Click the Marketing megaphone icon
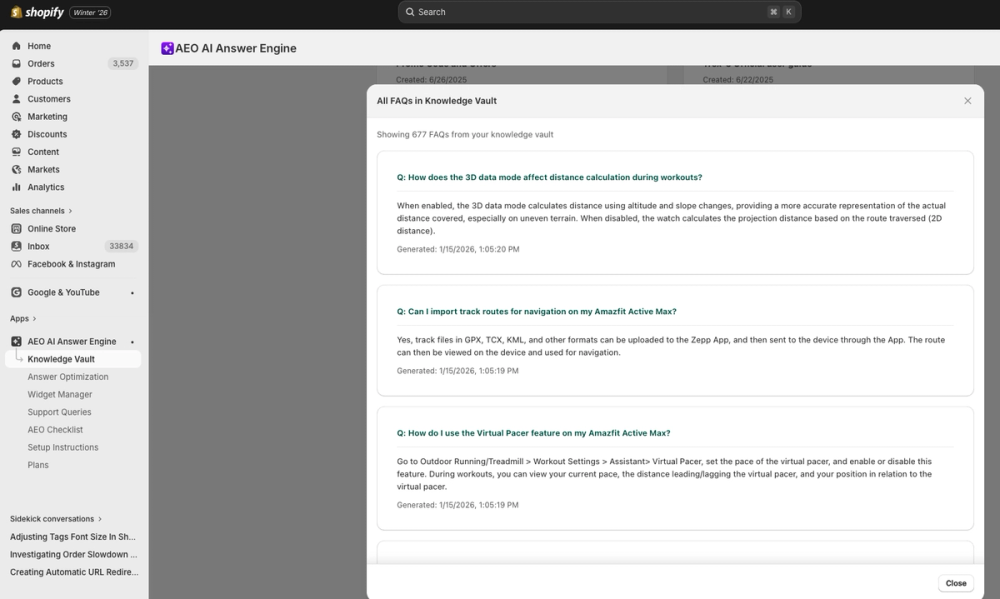Image resolution: width=1000 pixels, height=599 pixels. (16, 116)
